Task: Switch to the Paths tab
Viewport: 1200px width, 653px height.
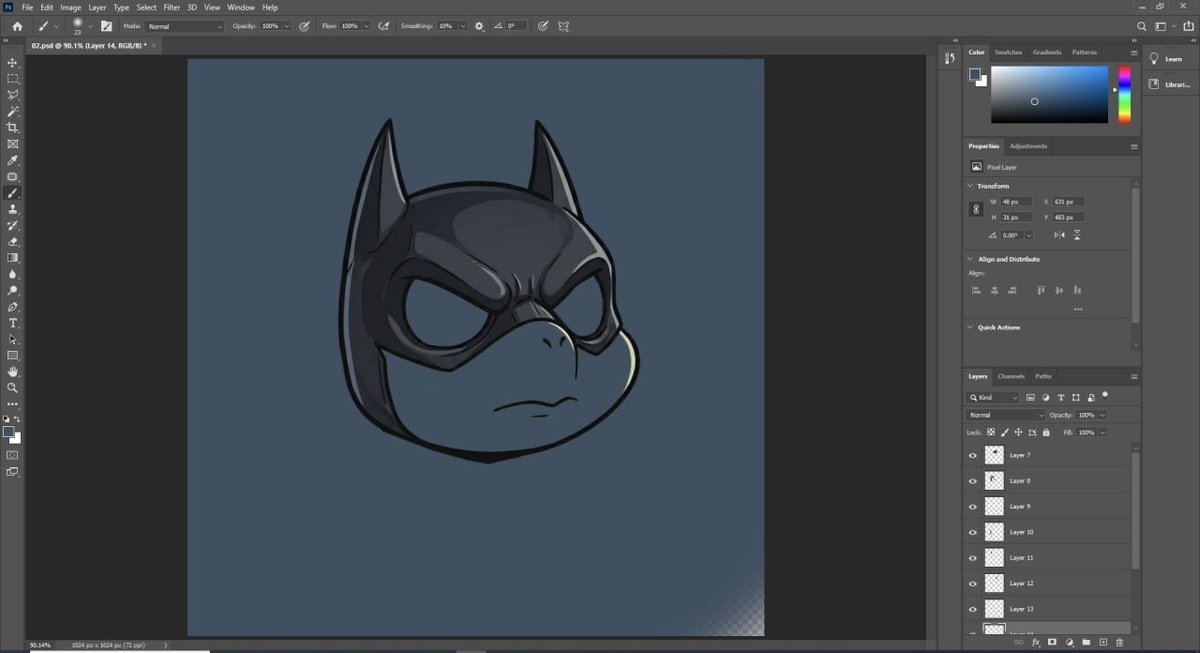Action: point(1043,376)
